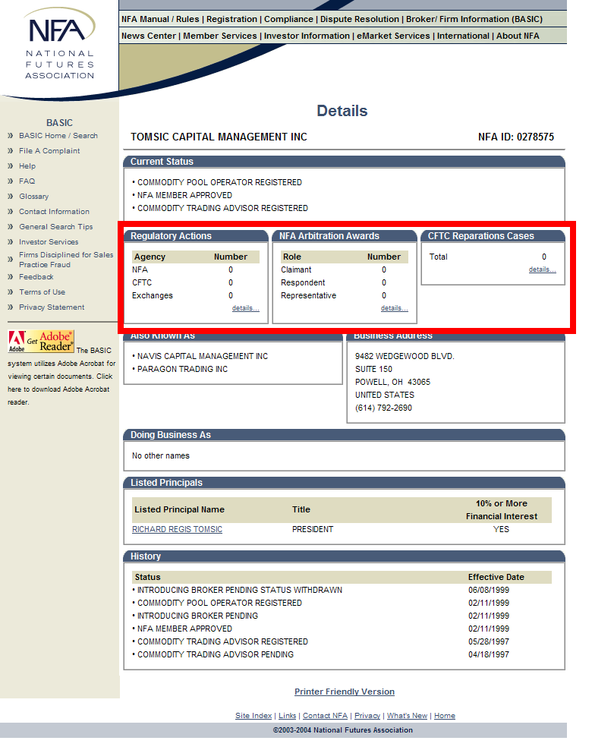
Task: Open FAQ sidebar link
Action: (27, 181)
